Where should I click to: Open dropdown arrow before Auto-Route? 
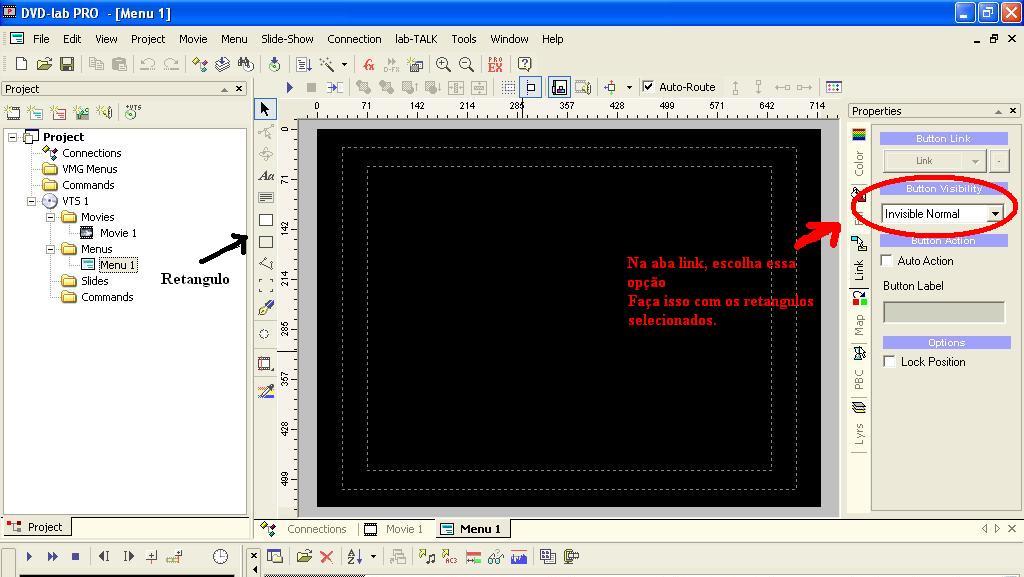coord(629,87)
